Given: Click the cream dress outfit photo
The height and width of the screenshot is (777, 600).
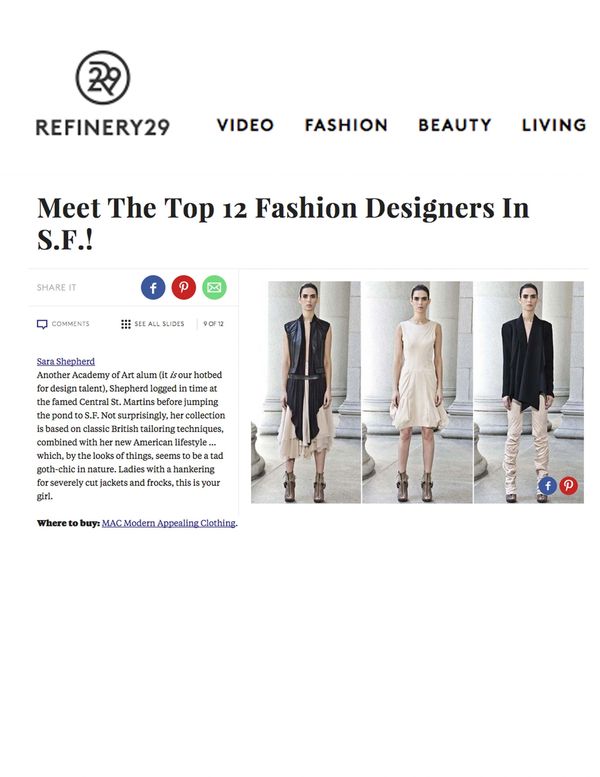Looking at the screenshot, I should point(417,392).
